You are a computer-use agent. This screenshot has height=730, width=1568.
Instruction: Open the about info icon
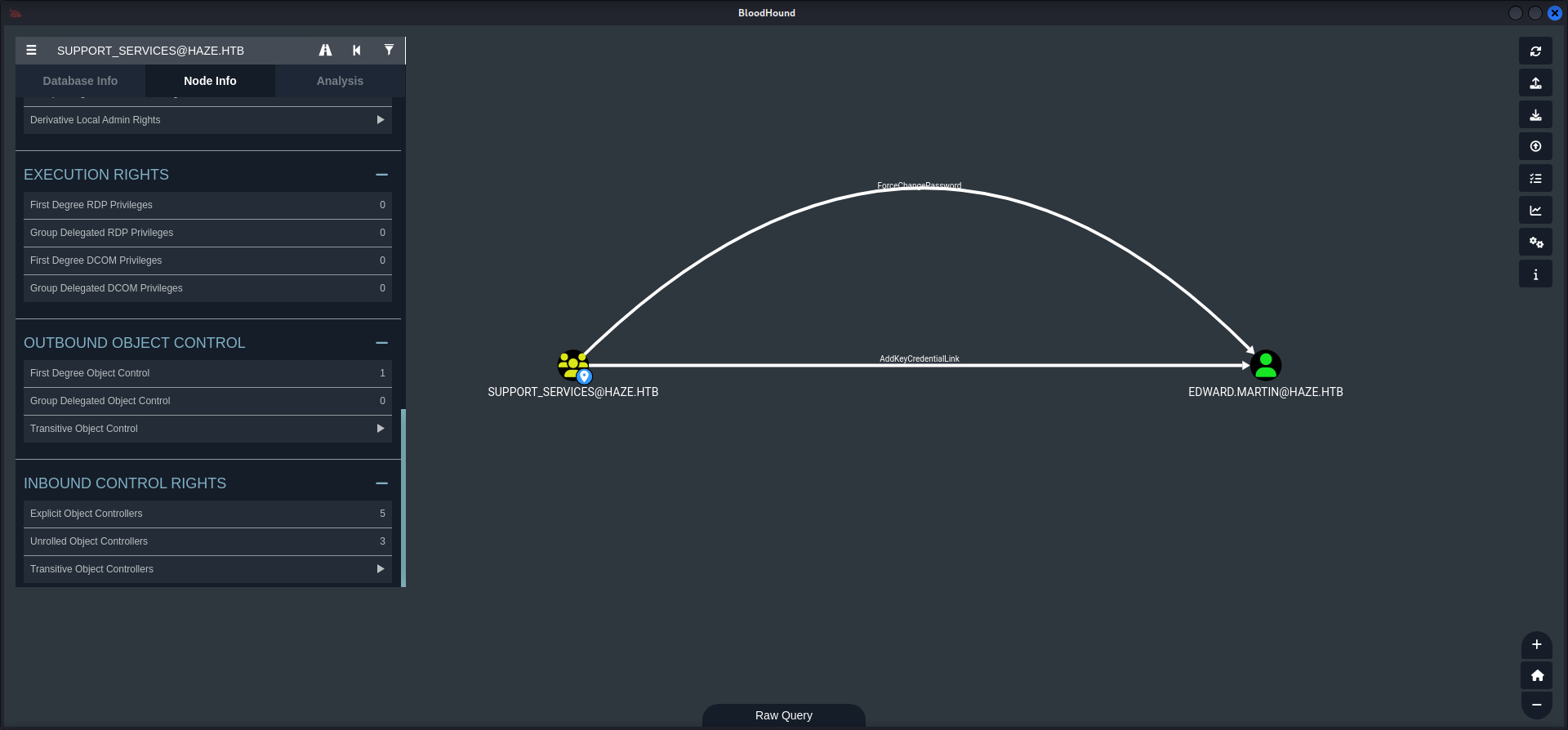click(x=1535, y=274)
